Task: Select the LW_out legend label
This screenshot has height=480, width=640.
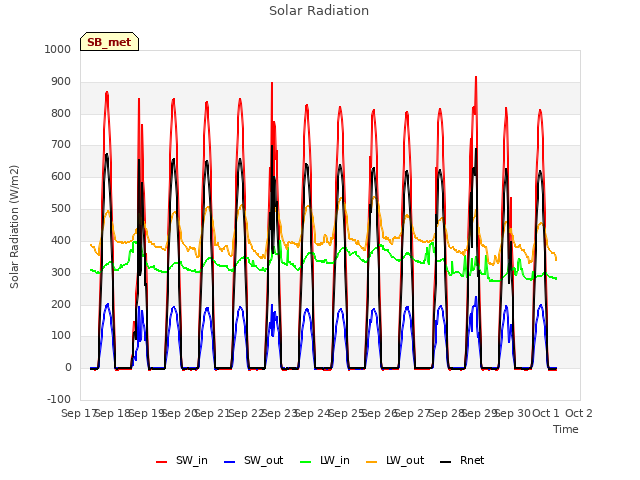Action: [x=405, y=460]
